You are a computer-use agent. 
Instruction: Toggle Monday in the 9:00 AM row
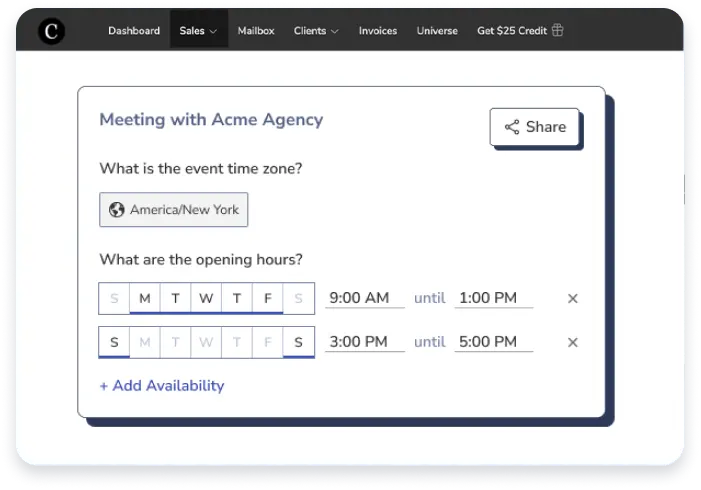tap(145, 298)
